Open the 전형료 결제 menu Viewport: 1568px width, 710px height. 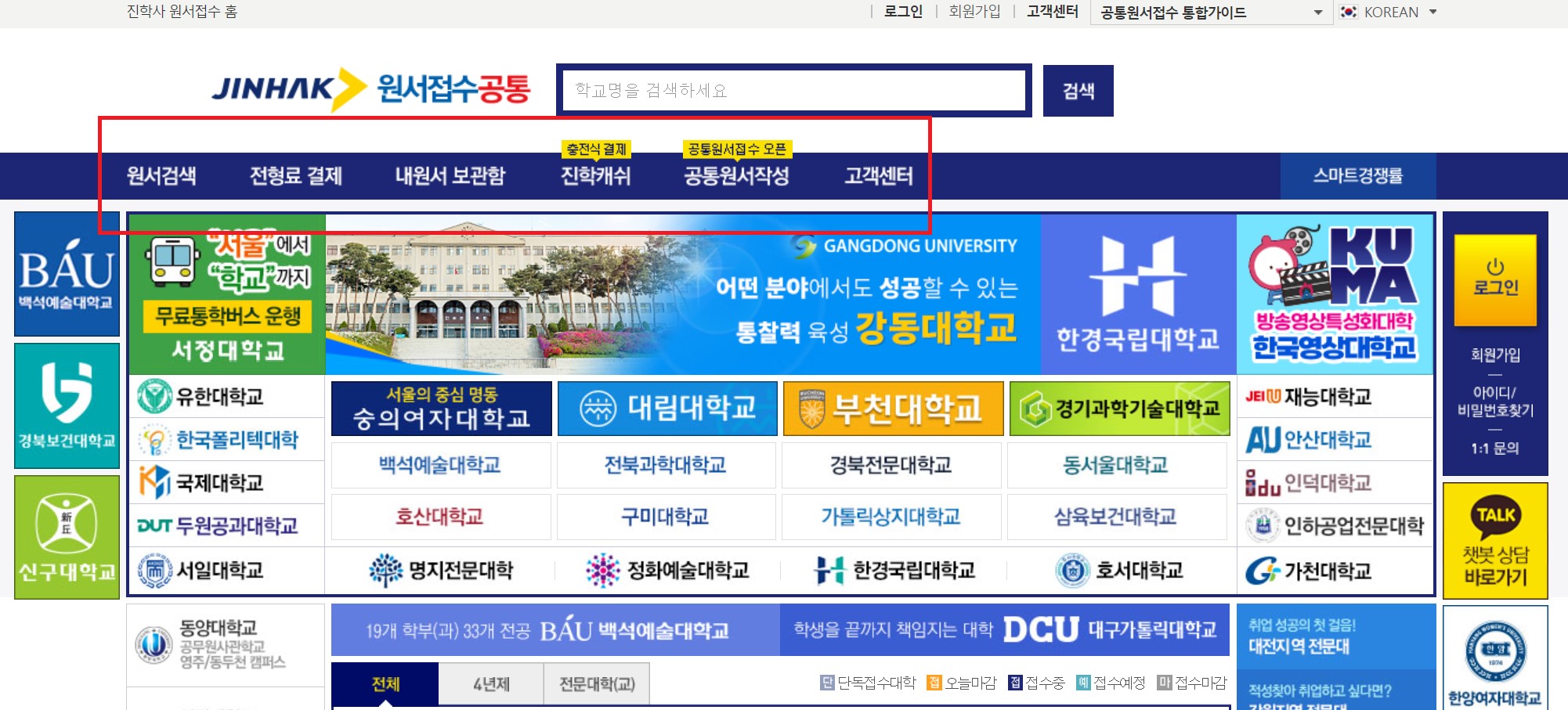(296, 176)
